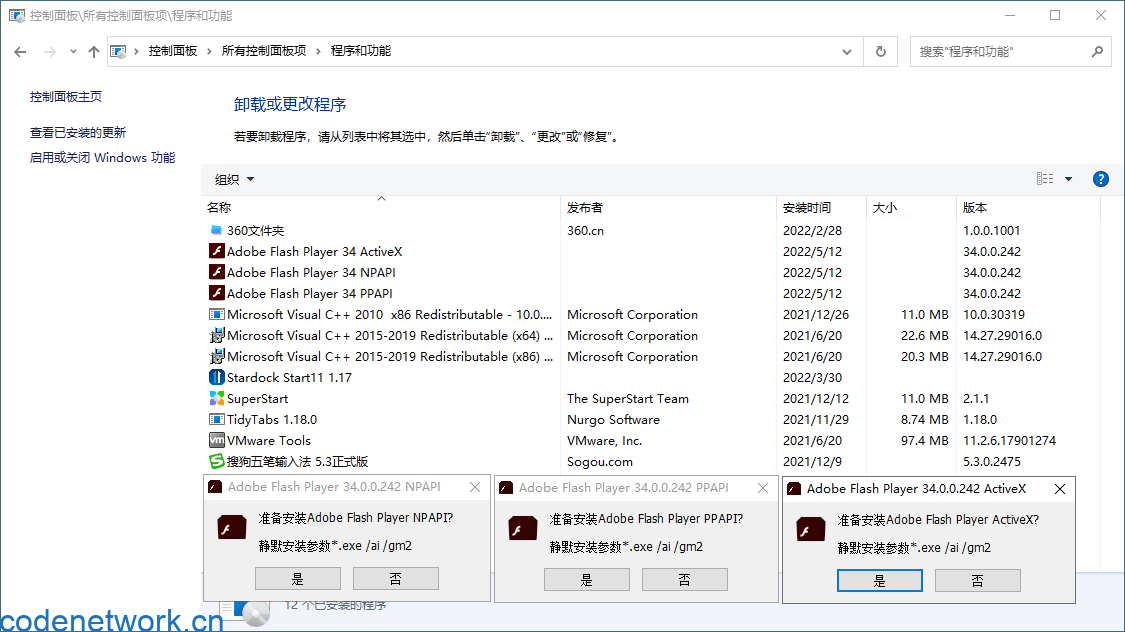This screenshot has height=632, width=1125.
Task: Click the Adobe Flash Player 34 NPAPI icon
Action: (217, 272)
